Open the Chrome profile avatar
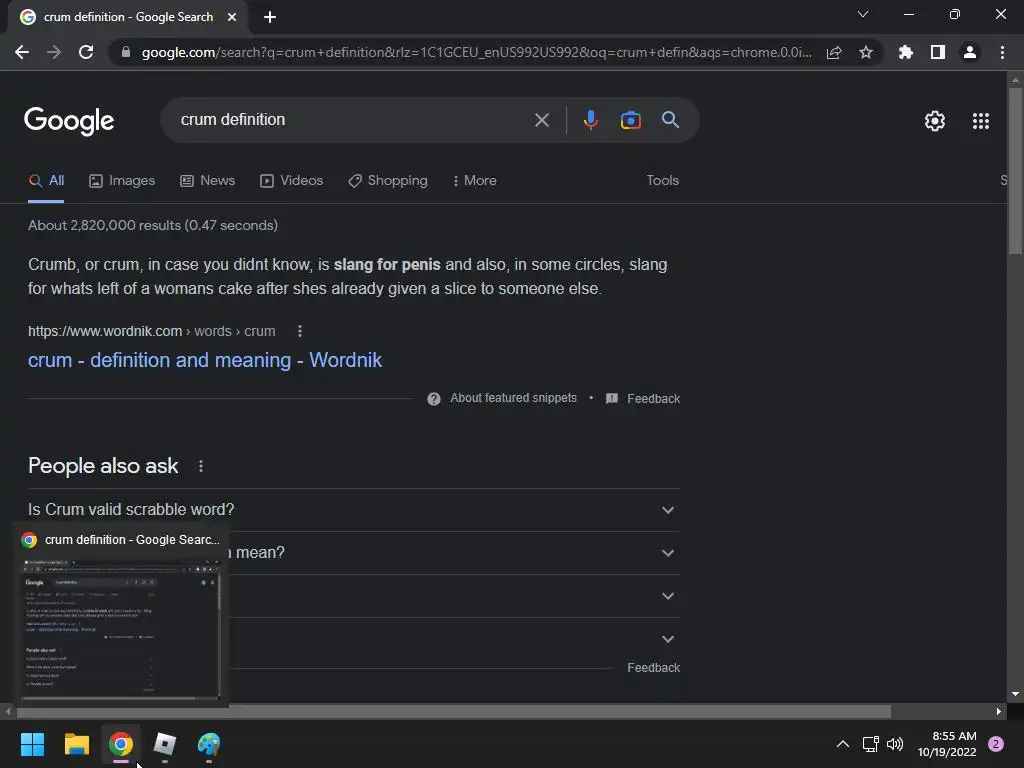The height and width of the screenshot is (768, 1024). 970,52
